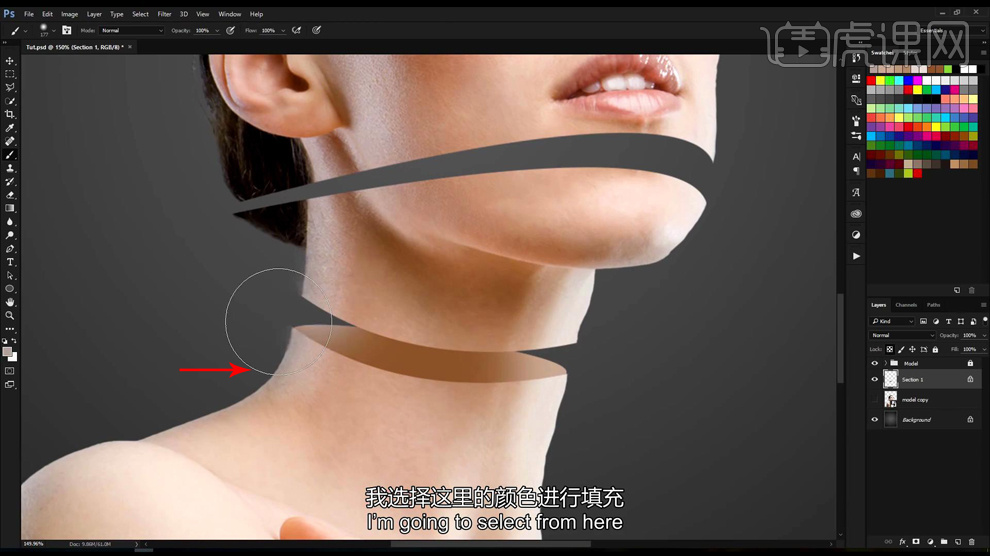Open the layer Opacity dropdown
The width and height of the screenshot is (990, 556).
click(x=983, y=335)
